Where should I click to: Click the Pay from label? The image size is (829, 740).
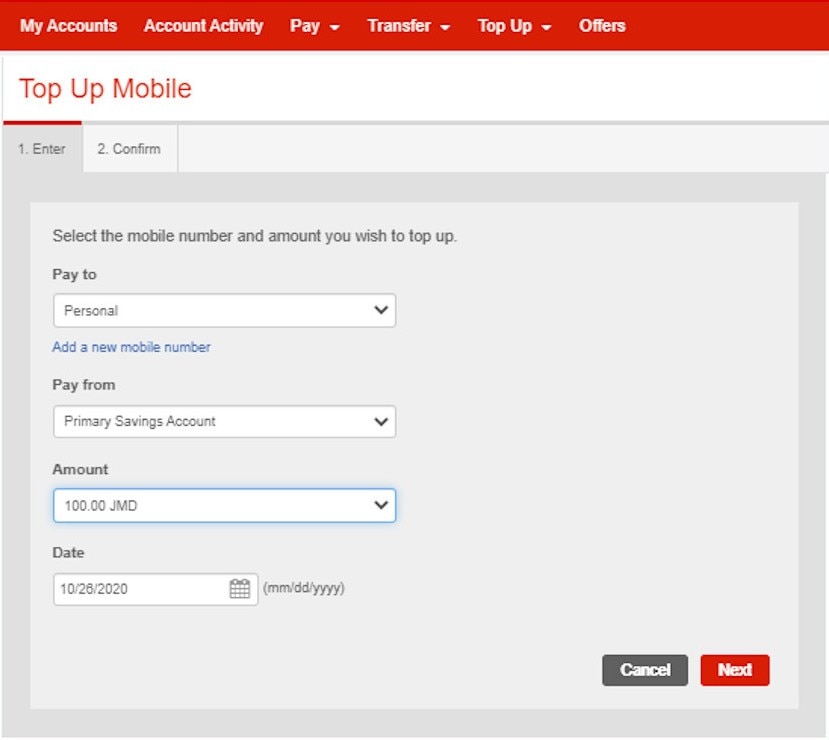tap(84, 384)
